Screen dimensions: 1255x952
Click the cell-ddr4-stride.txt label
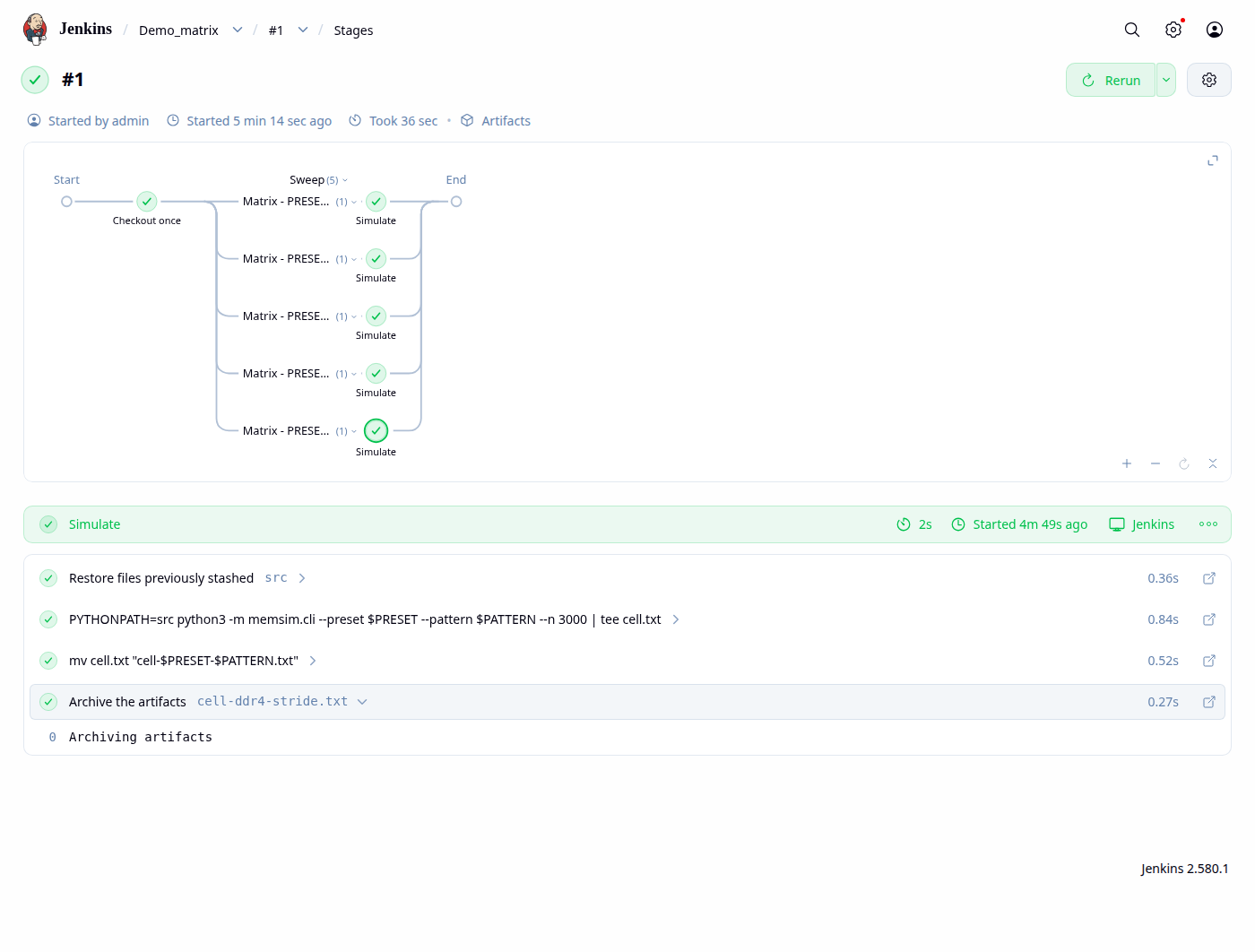point(273,702)
